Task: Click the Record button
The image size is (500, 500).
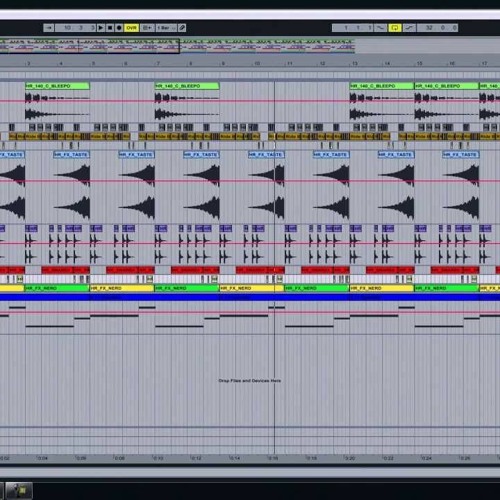Action: pos(119,28)
